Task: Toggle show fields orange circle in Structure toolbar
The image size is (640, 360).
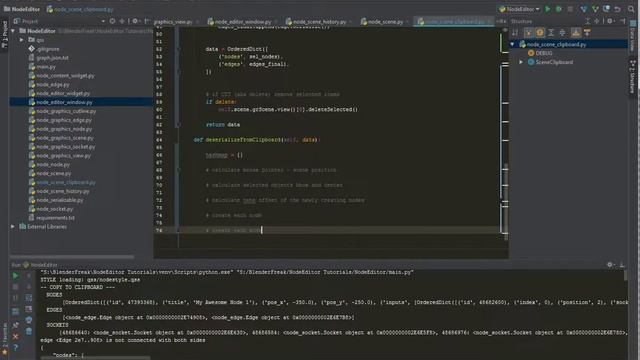Action: (540, 32)
